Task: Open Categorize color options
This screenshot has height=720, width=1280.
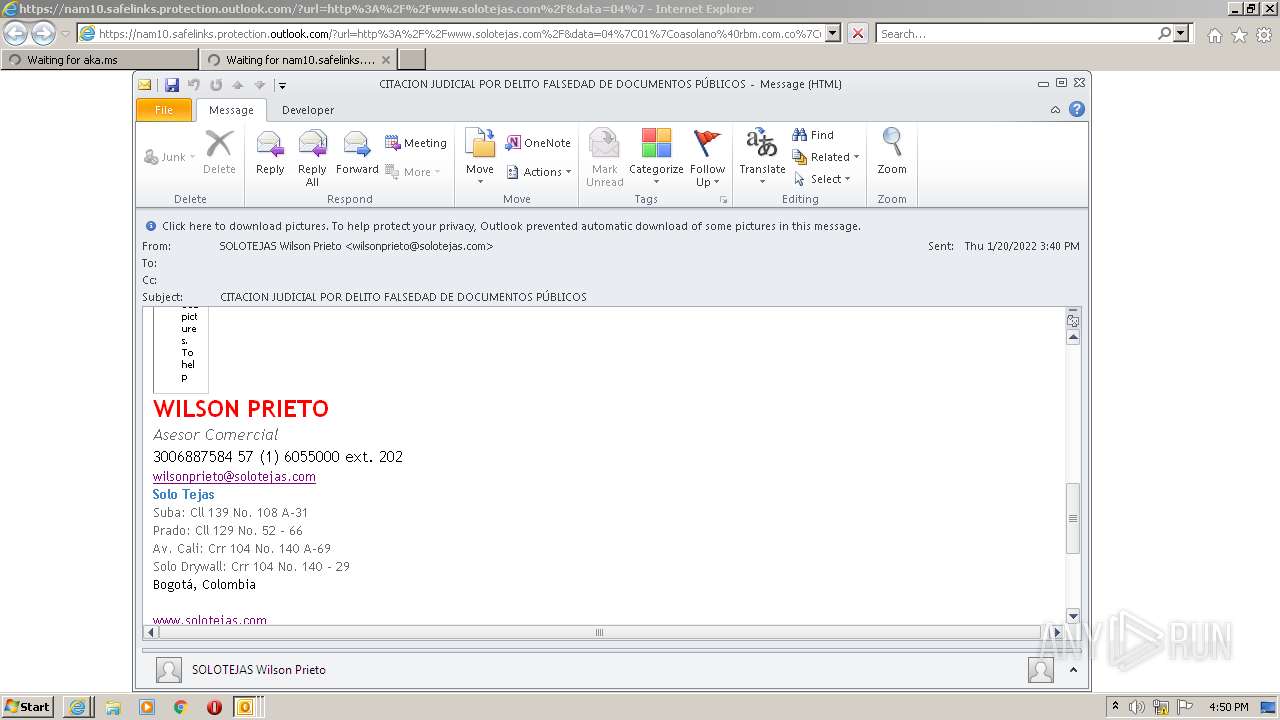Action: [x=656, y=158]
